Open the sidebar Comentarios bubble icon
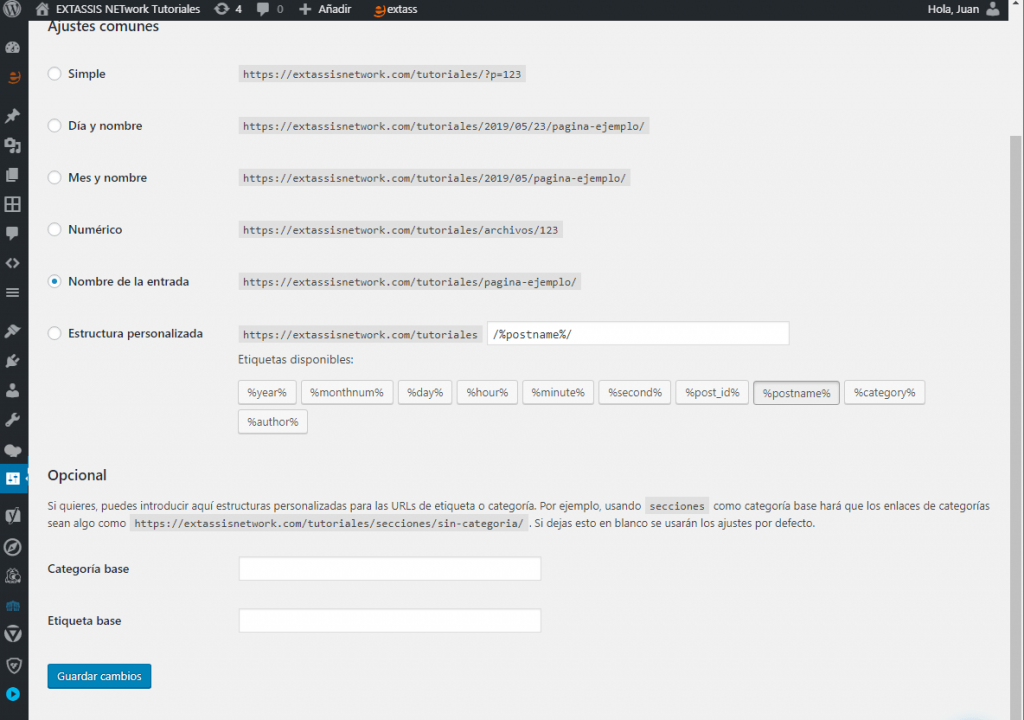 coord(14,234)
